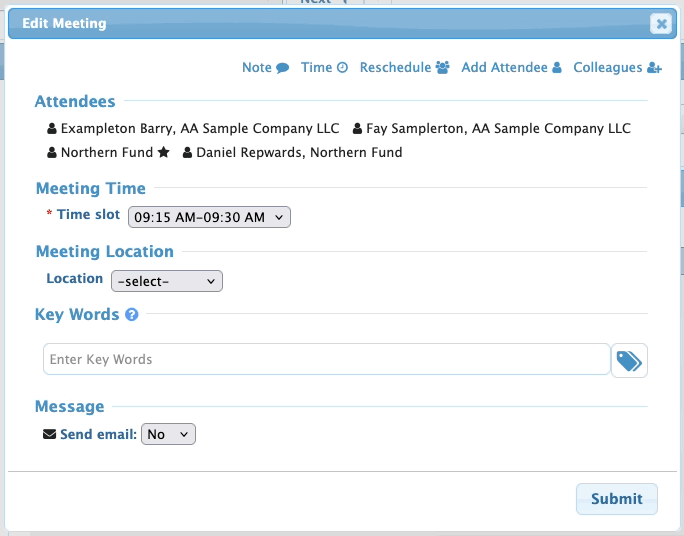Viewport: 684px width, 536px height.
Task: Click the Send email envelope icon
Action: [x=50, y=434]
